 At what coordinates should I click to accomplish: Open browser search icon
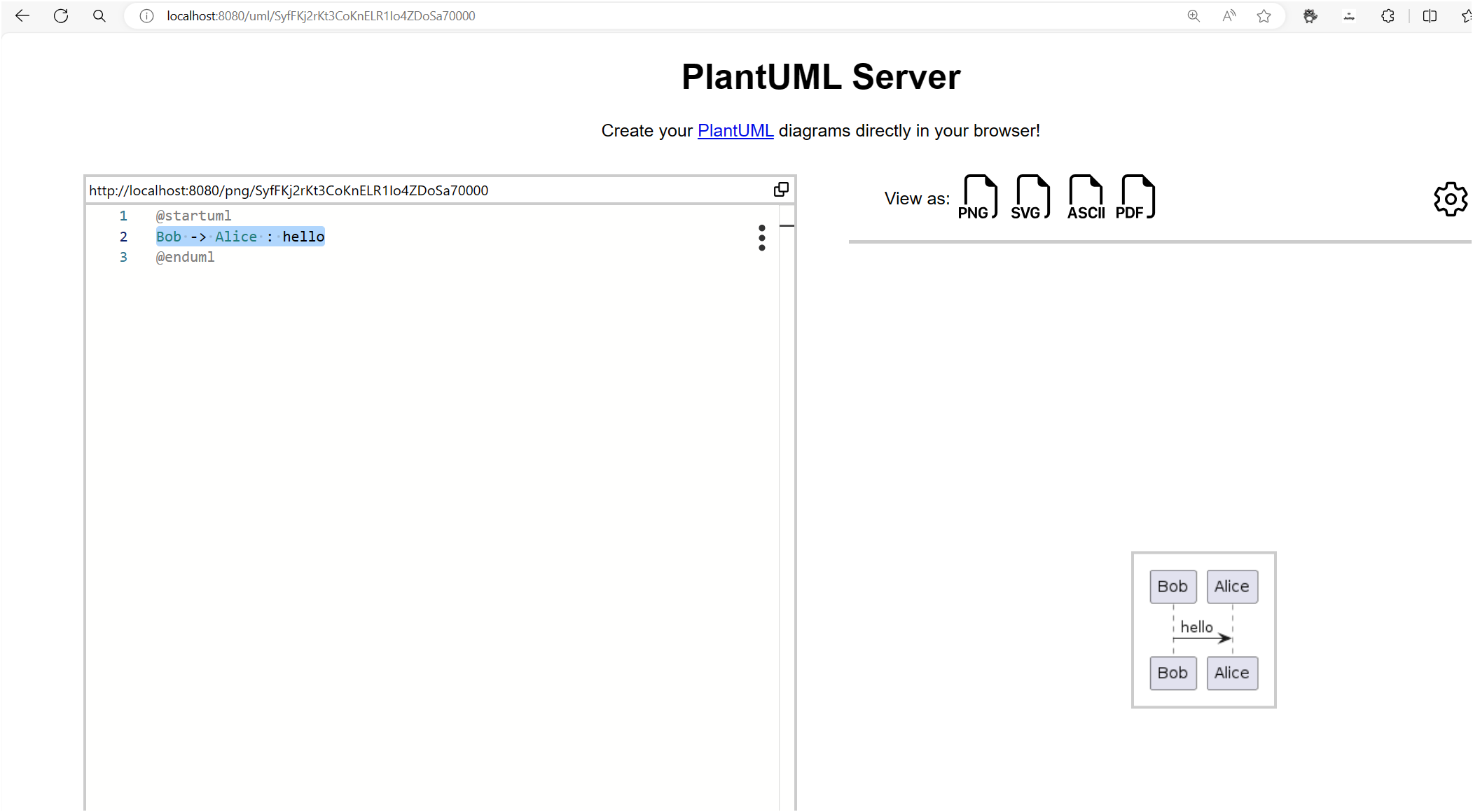[x=99, y=16]
